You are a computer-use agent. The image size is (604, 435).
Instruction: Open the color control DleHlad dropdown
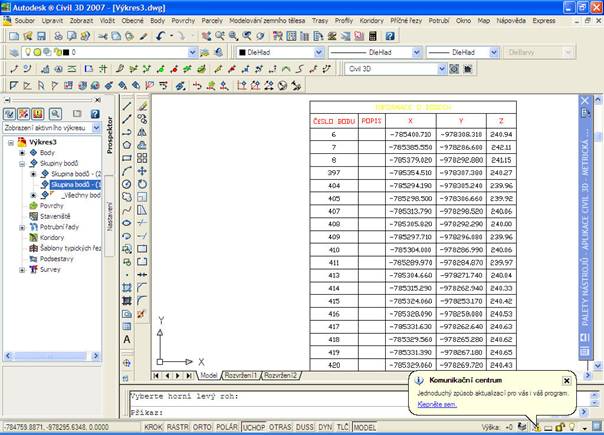pyautogui.click(x=319, y=52)
